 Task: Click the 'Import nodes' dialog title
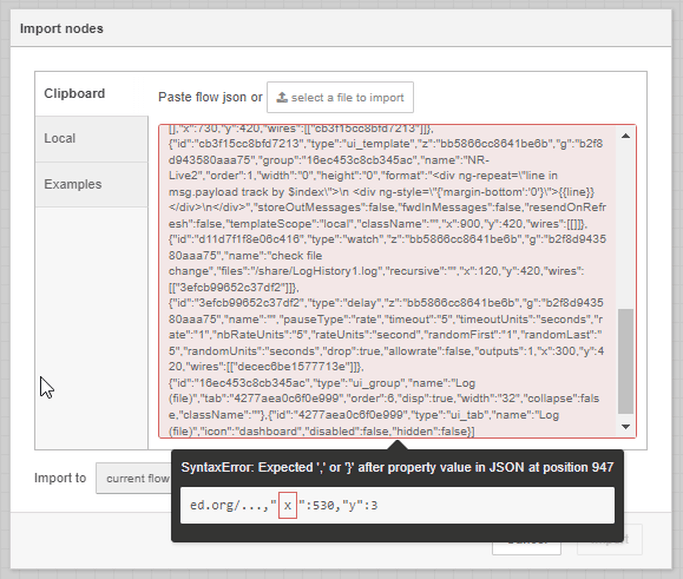click(62, 29)
